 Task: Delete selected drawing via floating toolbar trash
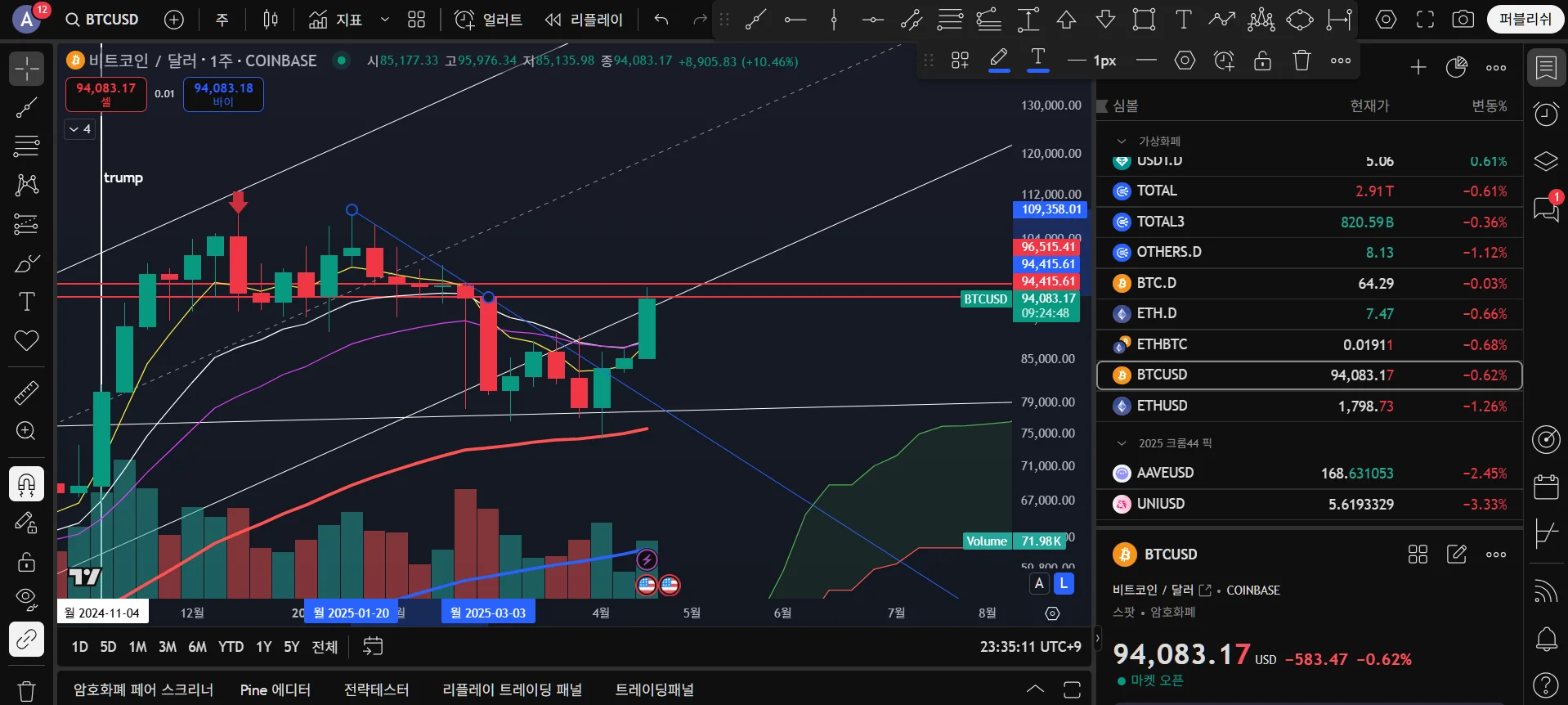pos(1302,61)
